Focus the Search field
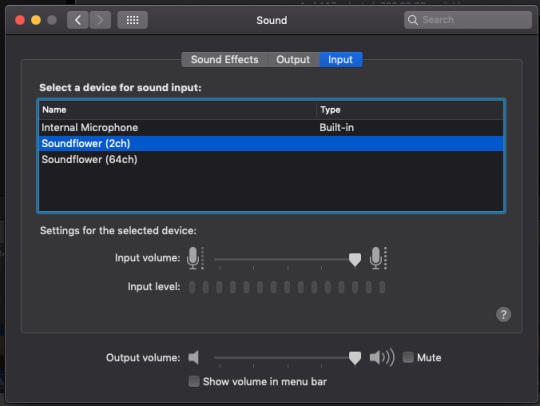The image size is (540, 406). pyautogui.click(x=468, y=20)
